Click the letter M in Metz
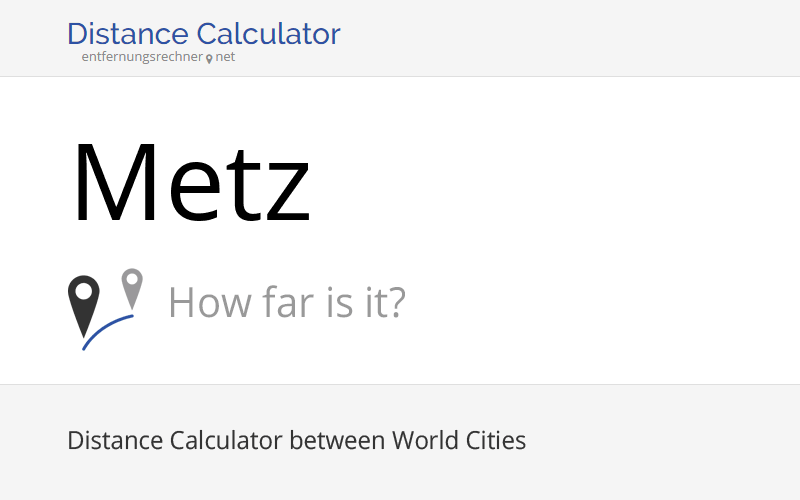Viewport: 800px width, 500px height. pyautogui.click(x=115, y=183)
